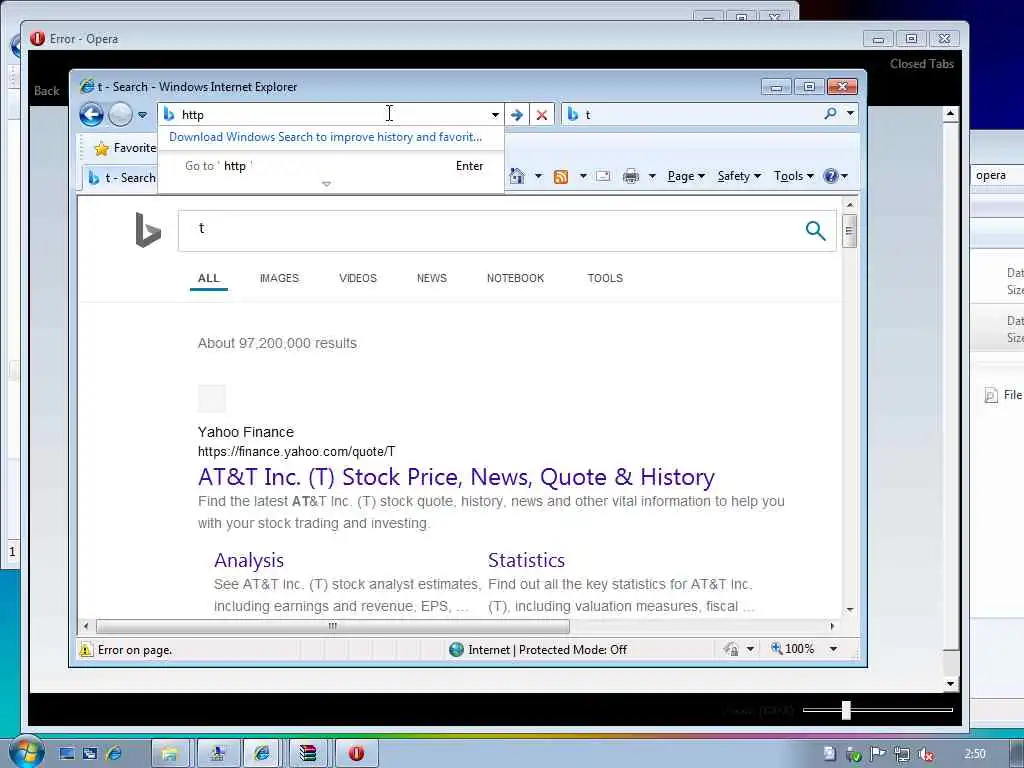Expand the autocomplete list chevron
Screen dimensions: 1024x768
point(327,184)
